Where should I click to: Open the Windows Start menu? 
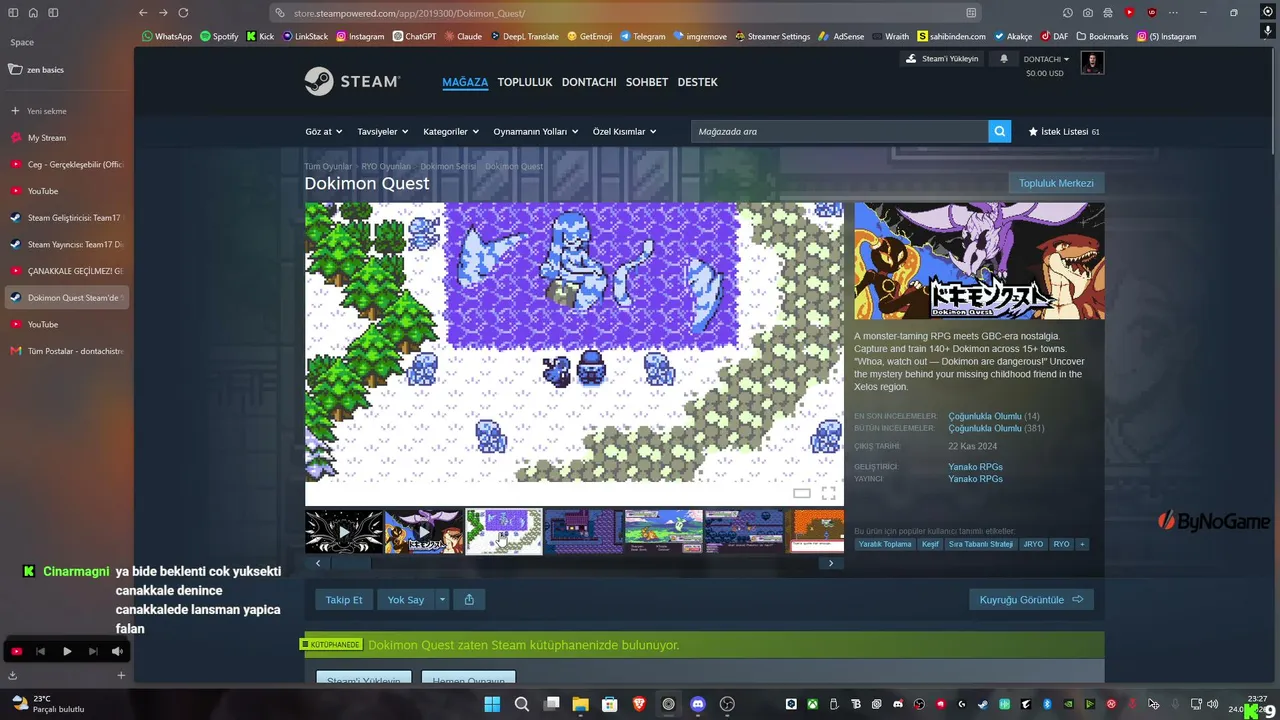click(x=492, y=704)
